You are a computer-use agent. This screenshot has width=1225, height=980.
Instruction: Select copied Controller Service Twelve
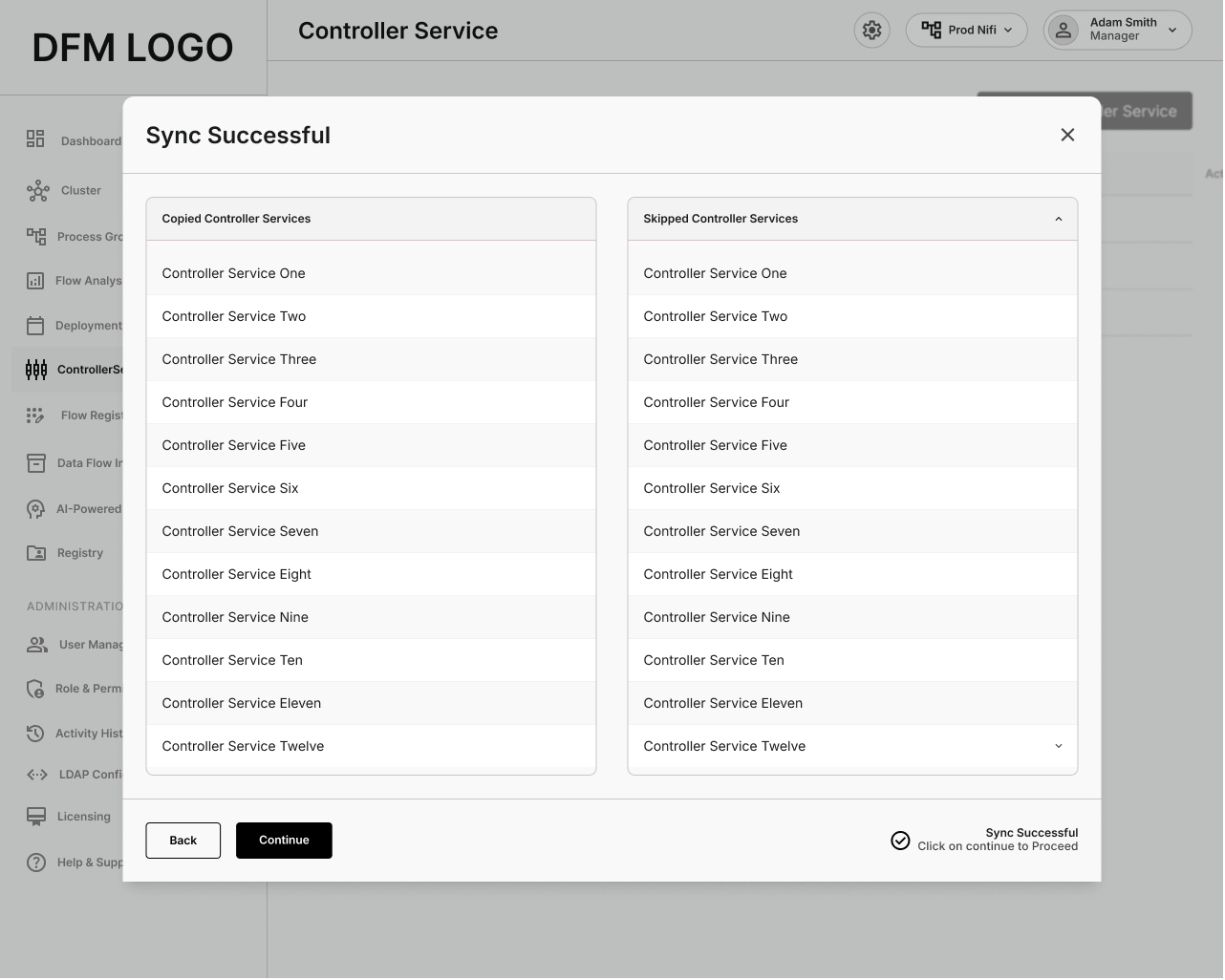pos(371,747)
